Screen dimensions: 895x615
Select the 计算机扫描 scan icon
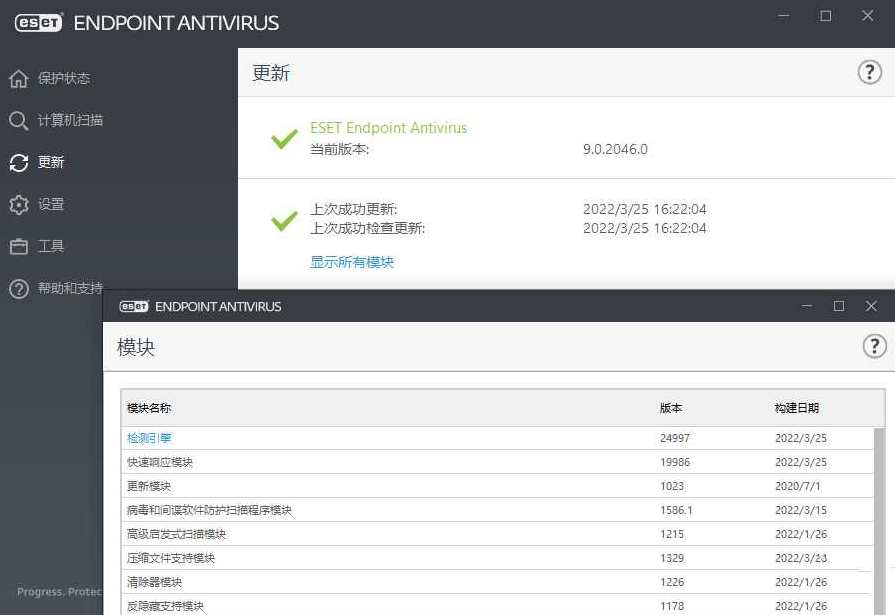click(21, 120)
